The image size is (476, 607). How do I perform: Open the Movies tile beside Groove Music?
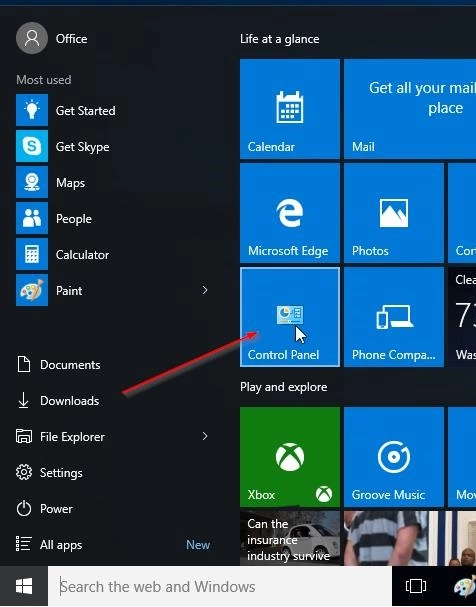[x=462, y=457]
